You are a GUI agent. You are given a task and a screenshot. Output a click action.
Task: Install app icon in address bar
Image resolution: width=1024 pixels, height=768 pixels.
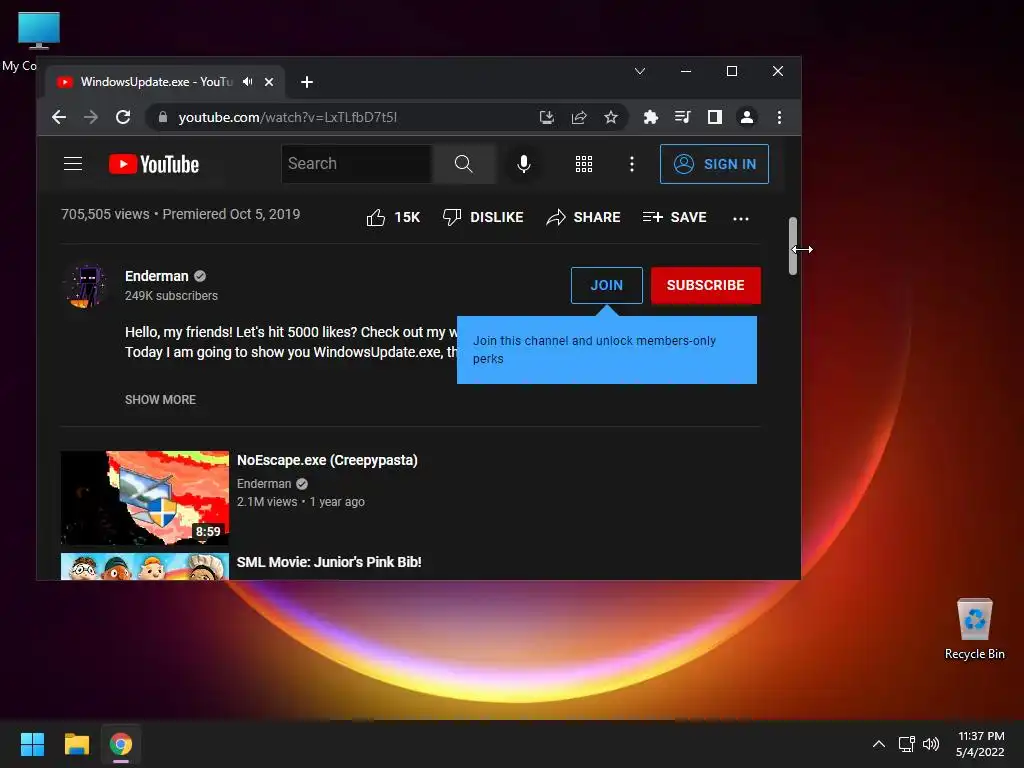pyautogui.click(x=547, y=117)
